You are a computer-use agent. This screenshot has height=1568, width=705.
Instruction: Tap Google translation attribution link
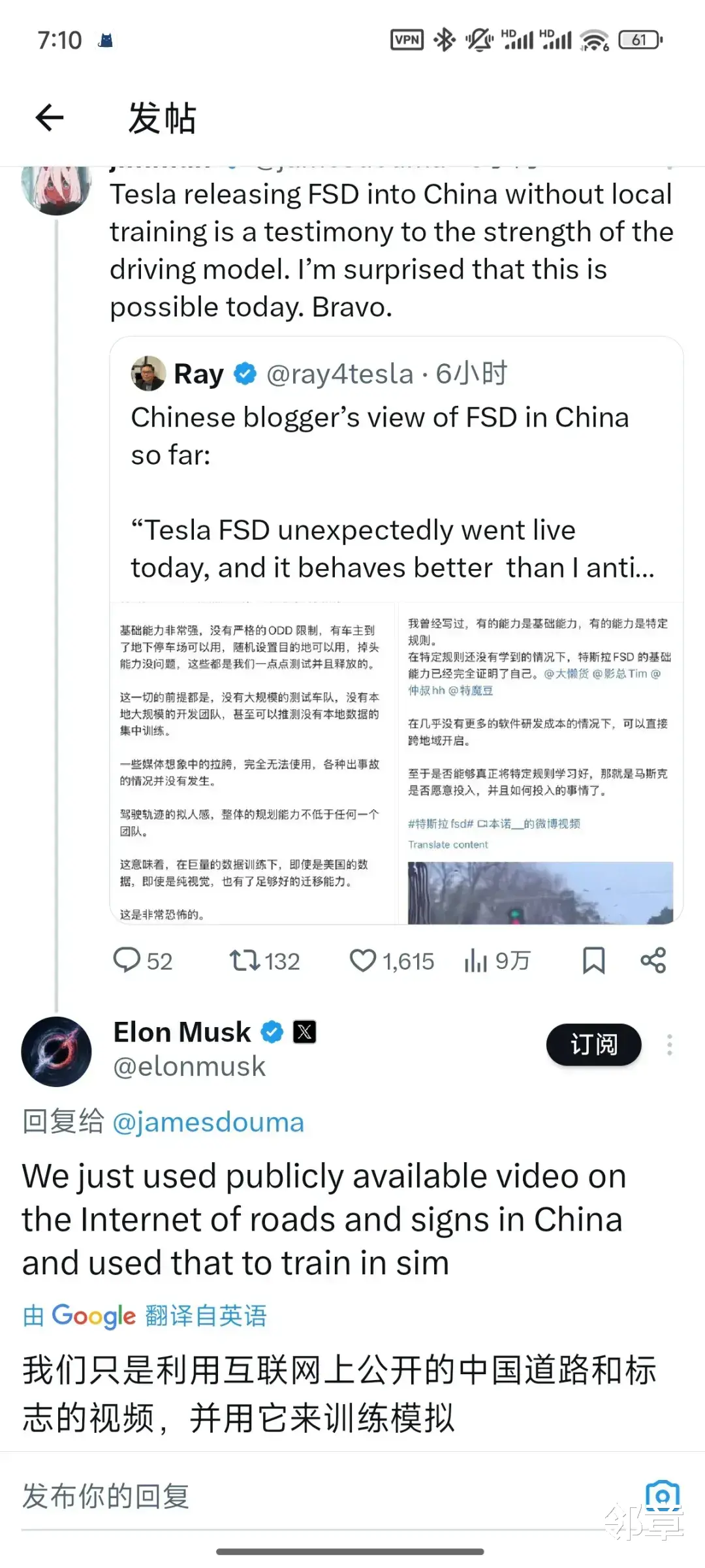pos(145,1316)
